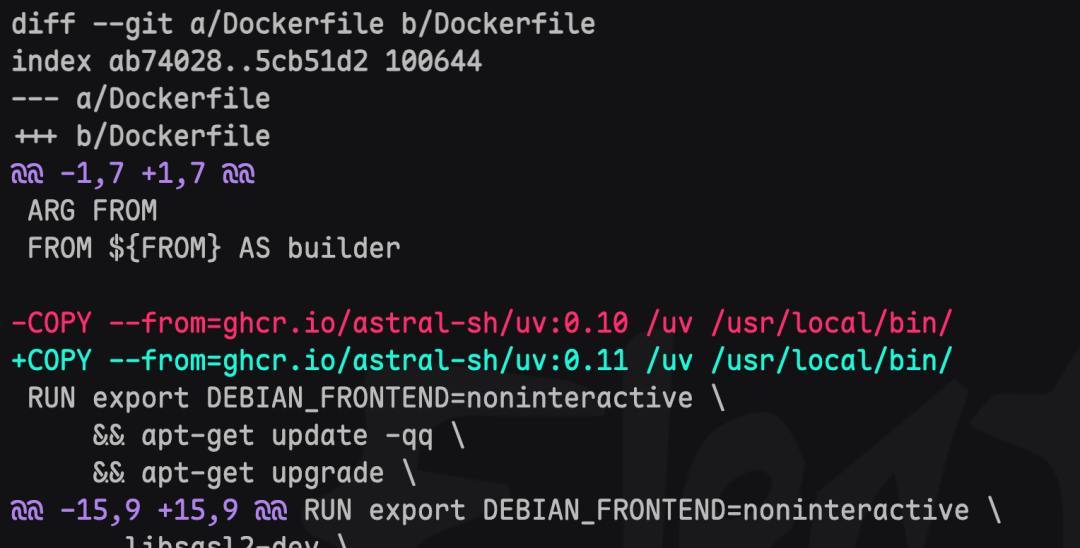This screenshot has height=548, width=1080.
Task: Click the '@@ -15,9 +15,9 @@' hunk header
Action: point(149,510)
